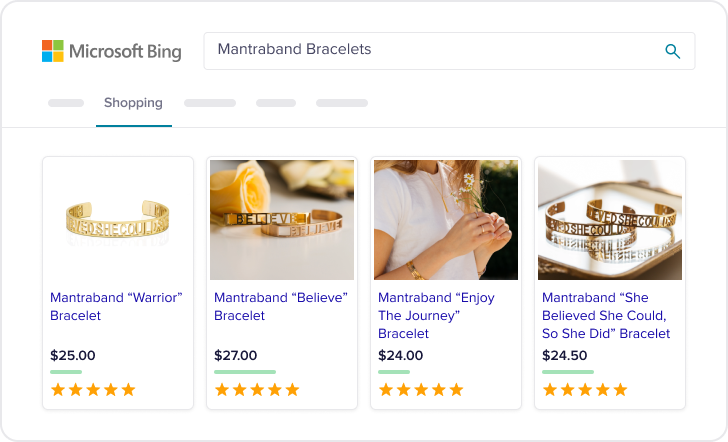Click the $27.00 price on Believe bracelet
The height and width of the screenshot is (442, 728).
(x=235, y=355)
